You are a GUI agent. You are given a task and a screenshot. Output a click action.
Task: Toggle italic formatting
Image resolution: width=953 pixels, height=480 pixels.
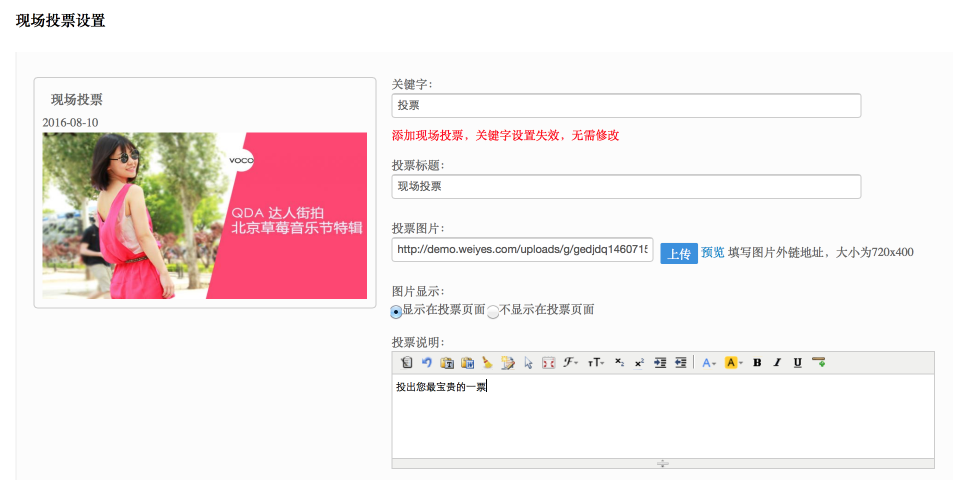[x=777, y=363]
